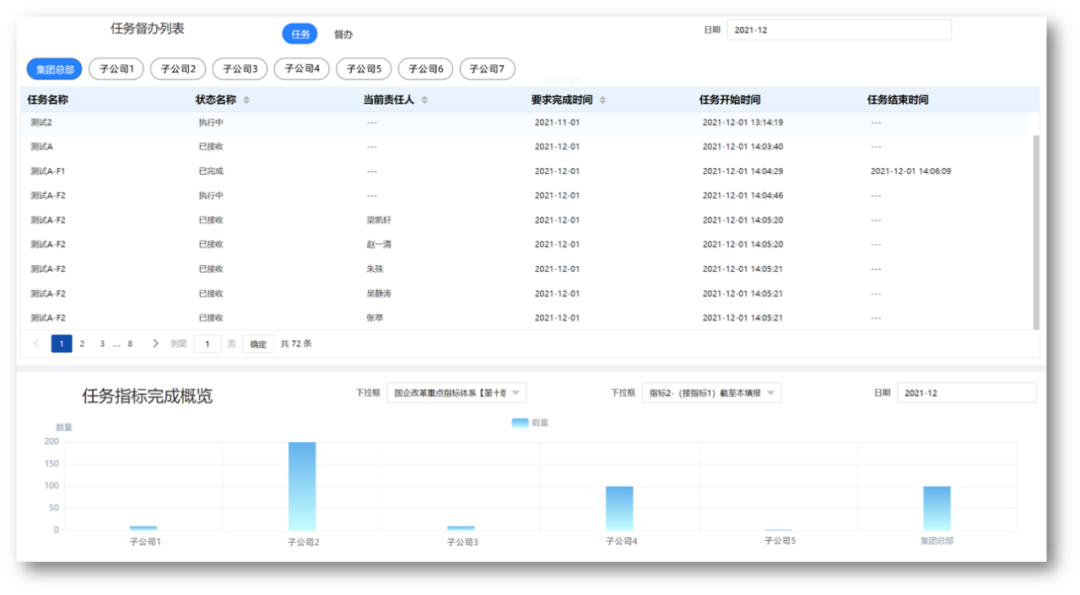
Task: Click required date 2021-11-01
Action: click(557, 123)
